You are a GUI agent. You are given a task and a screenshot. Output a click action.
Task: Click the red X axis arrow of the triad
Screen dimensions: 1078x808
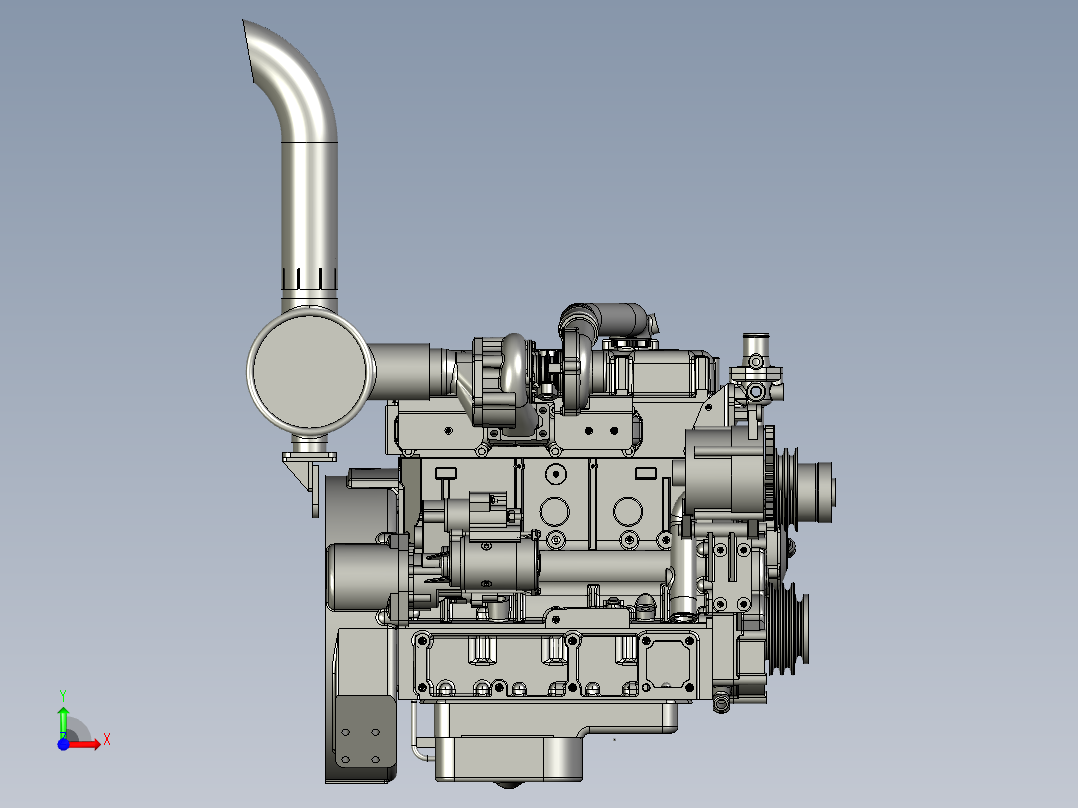[85, 744]
